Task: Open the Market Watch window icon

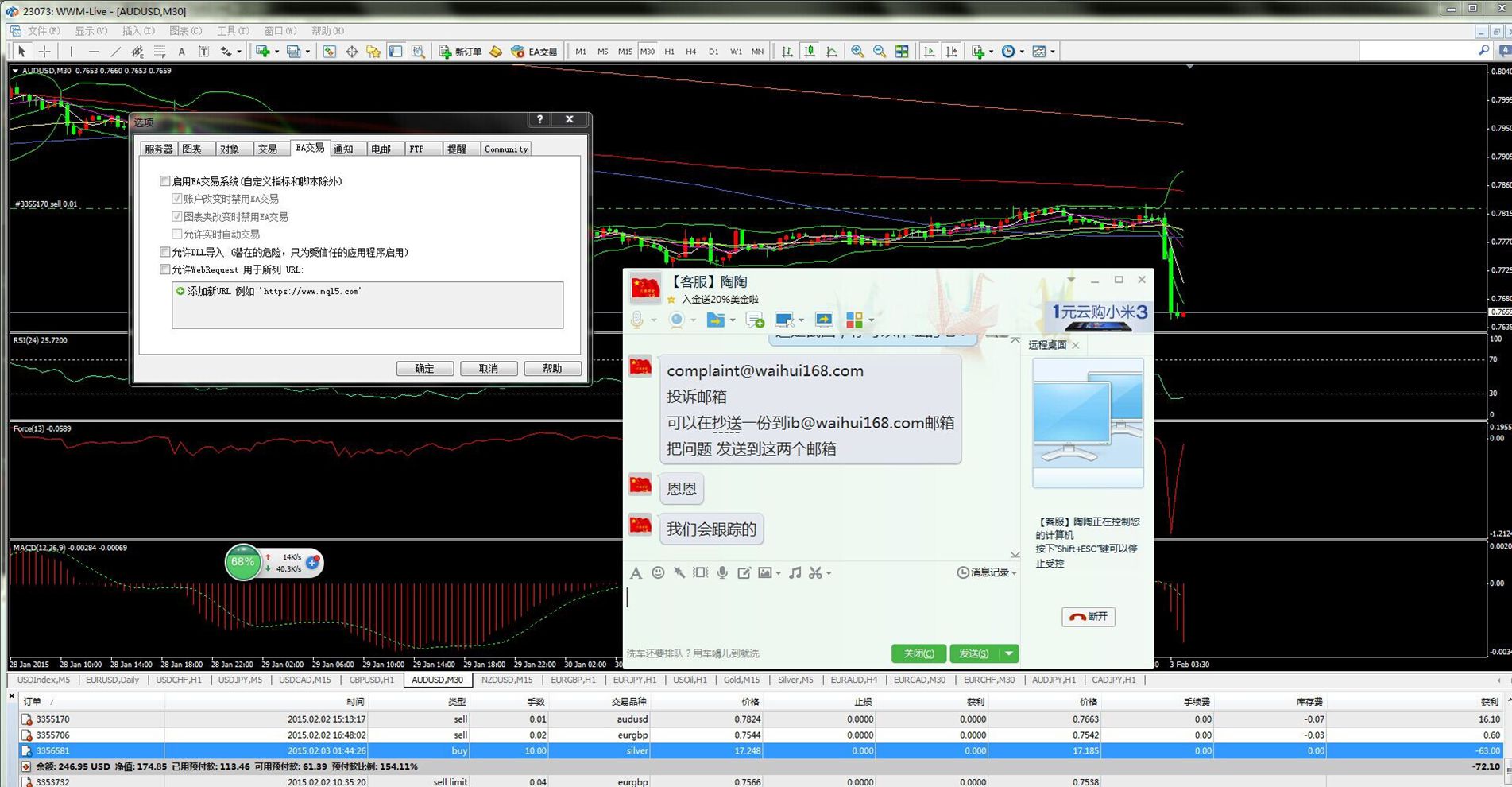Action: 329,52
